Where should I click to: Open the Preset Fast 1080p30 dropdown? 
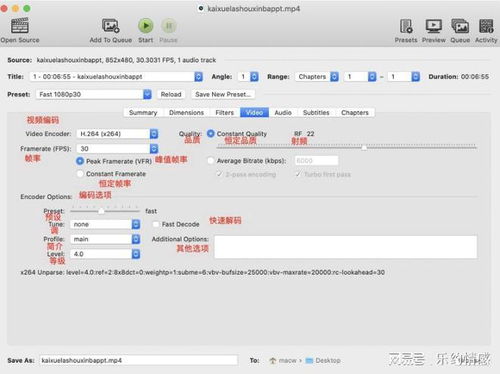(94, 94)
